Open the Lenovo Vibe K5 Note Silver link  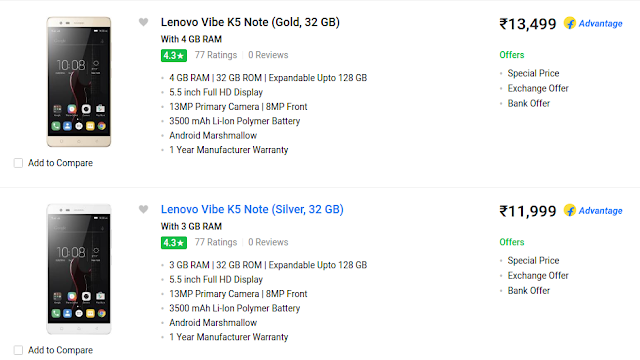(x=252, y=209)
